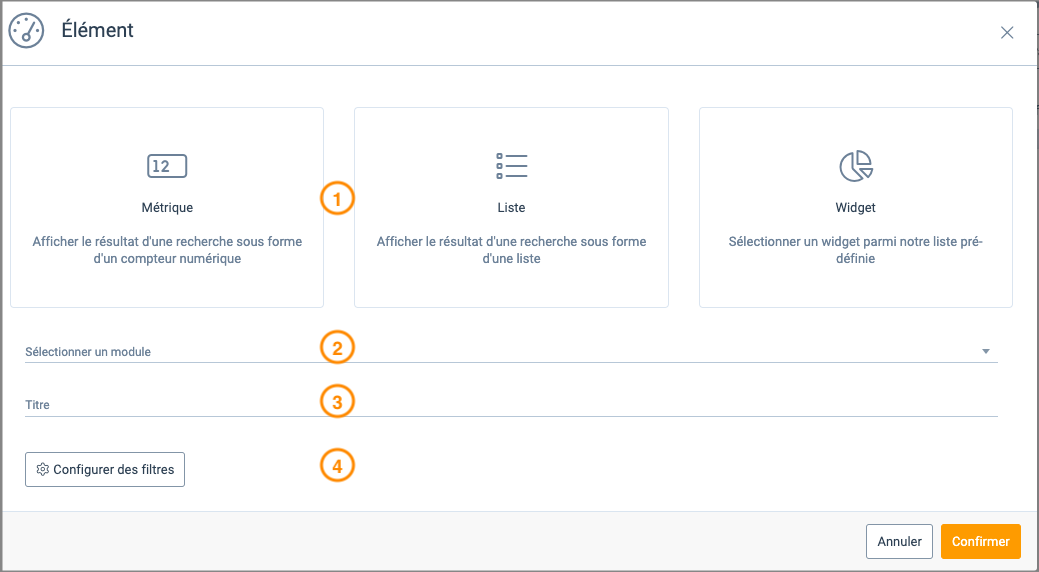Click the Liste bullet list icon

pyautogui.click(x=511, y=166)
